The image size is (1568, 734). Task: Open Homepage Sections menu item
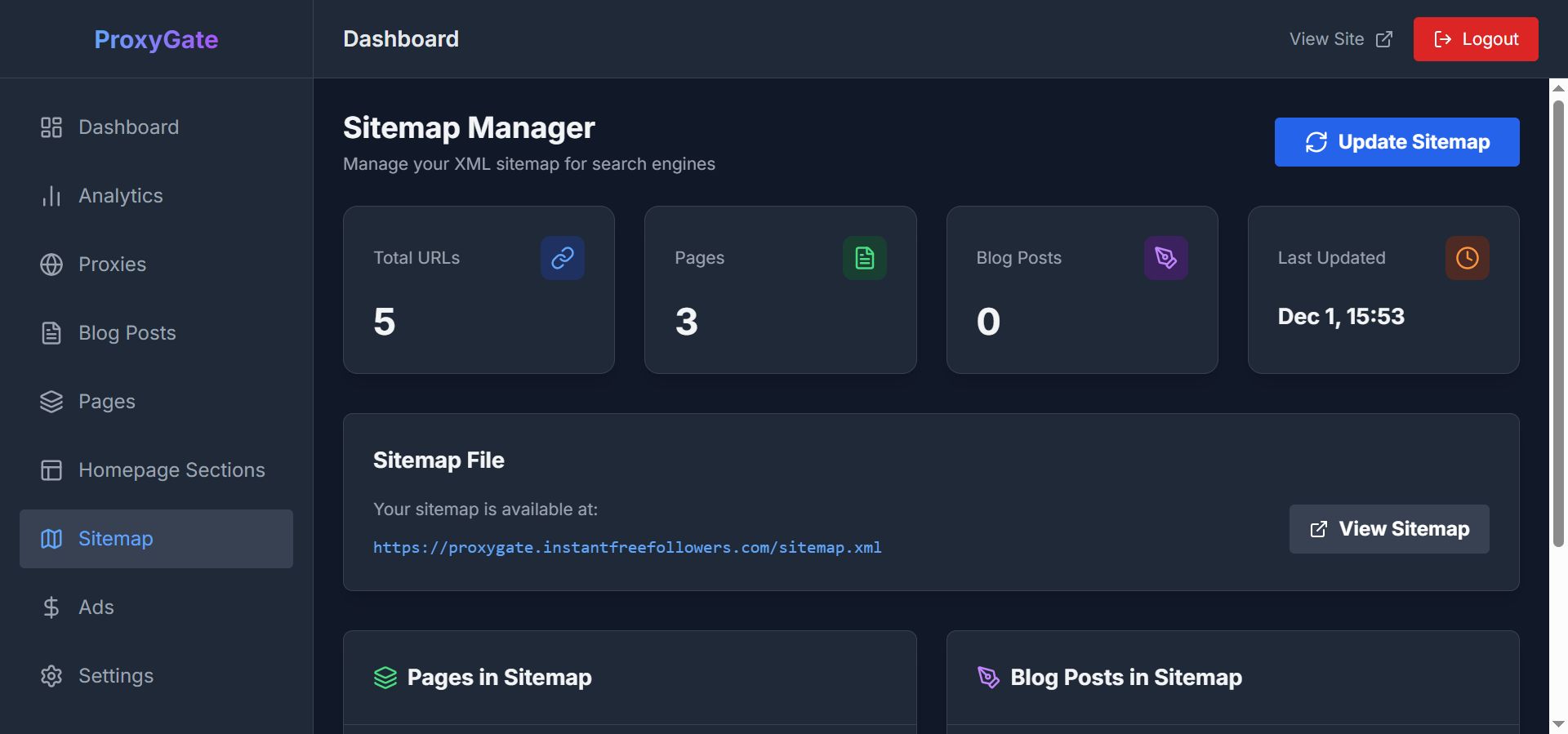pyautogui.click(x=171, y=470)
